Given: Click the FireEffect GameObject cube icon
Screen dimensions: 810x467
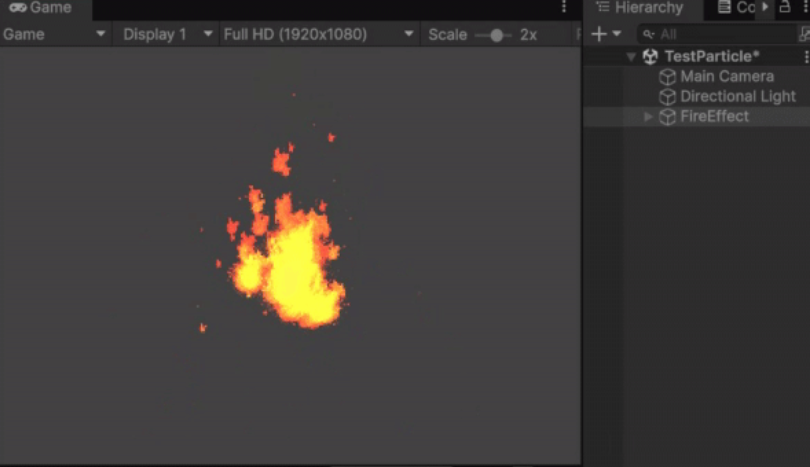Looking at the screenshot, I should pyautogui.click(x=667, y=117).
